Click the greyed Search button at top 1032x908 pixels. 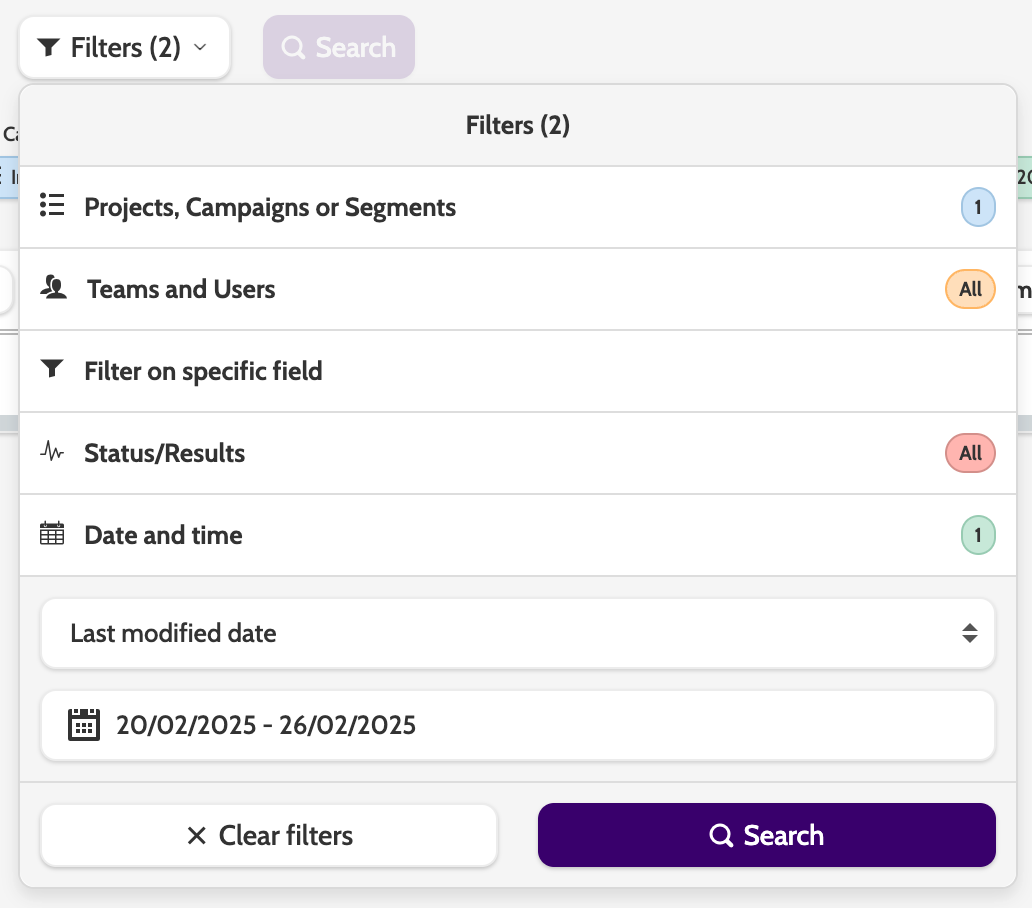click(339, 47)
